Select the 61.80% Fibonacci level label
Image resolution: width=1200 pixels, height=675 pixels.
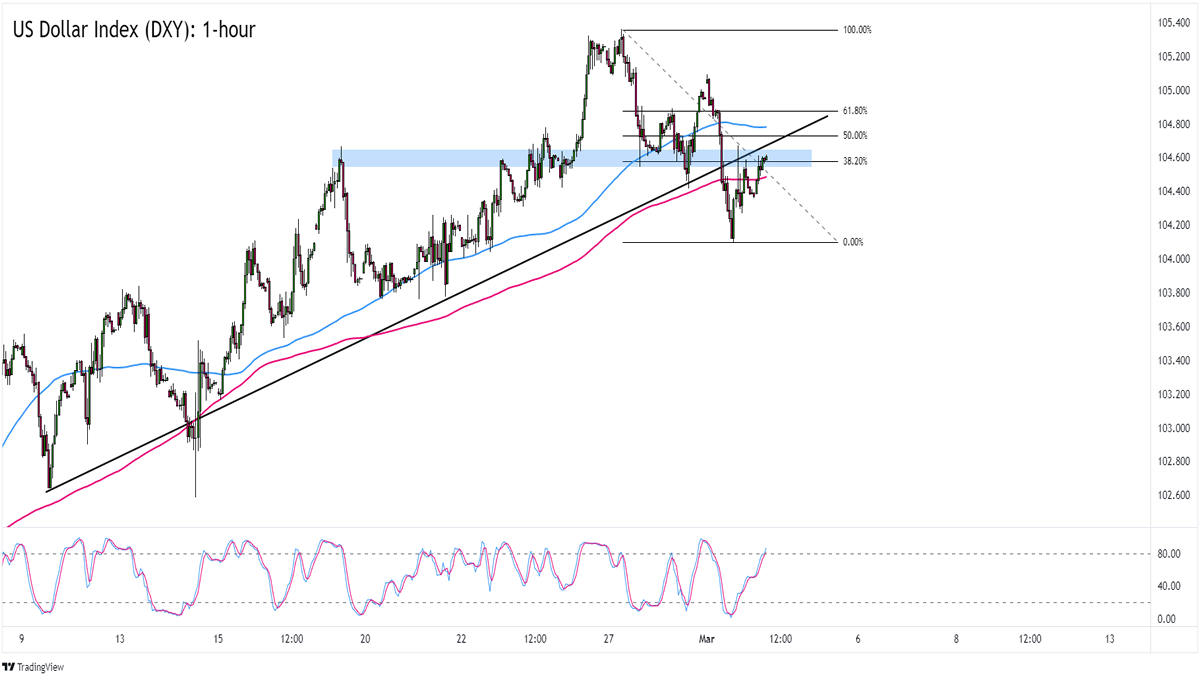tap(855, 110)
